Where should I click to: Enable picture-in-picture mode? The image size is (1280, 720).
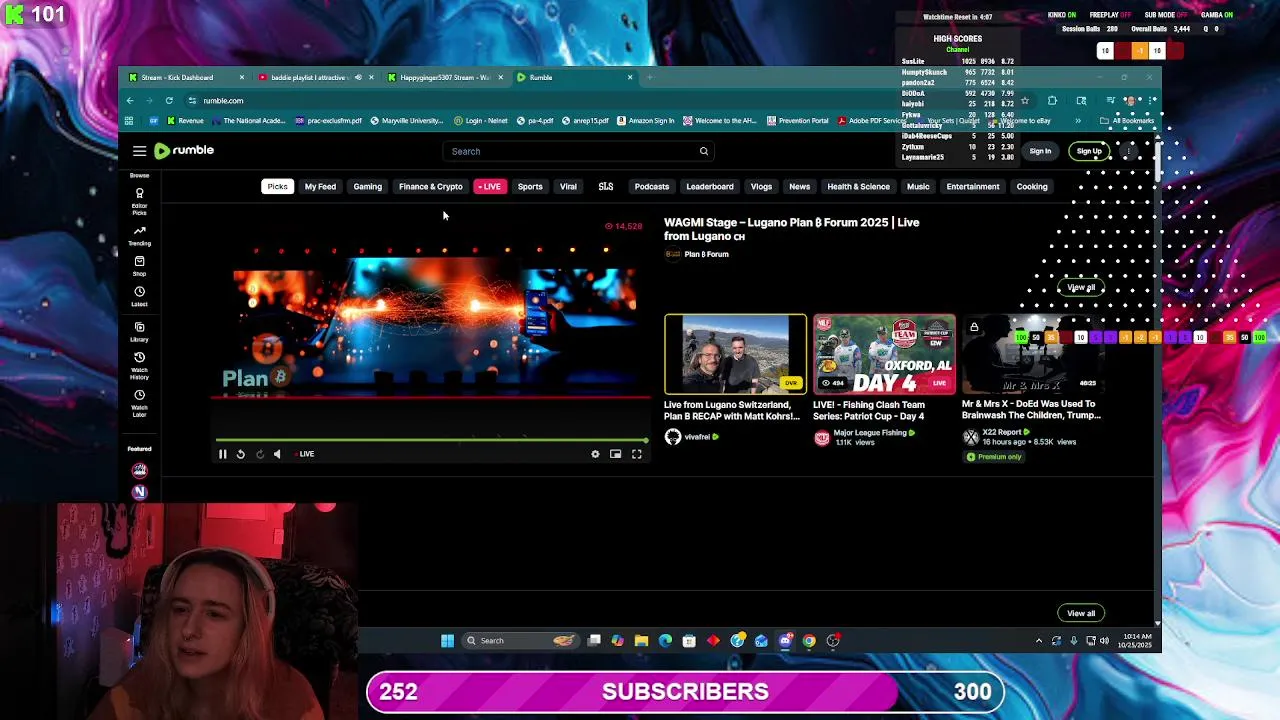pos(616,454)
